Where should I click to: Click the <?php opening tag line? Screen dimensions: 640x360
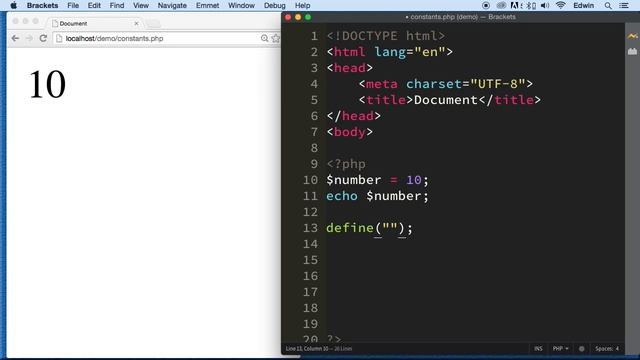pyautogui.click(x=346, y=164)
